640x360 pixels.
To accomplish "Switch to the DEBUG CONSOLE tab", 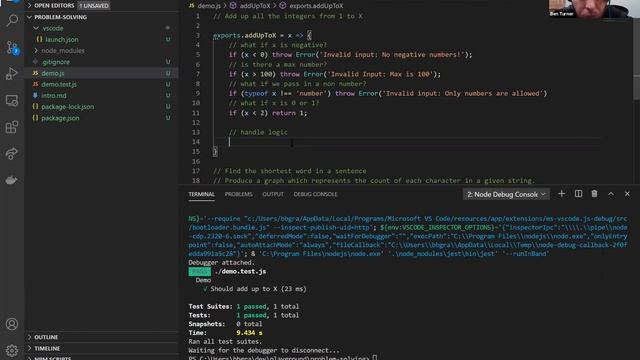I will coord(316,194).
